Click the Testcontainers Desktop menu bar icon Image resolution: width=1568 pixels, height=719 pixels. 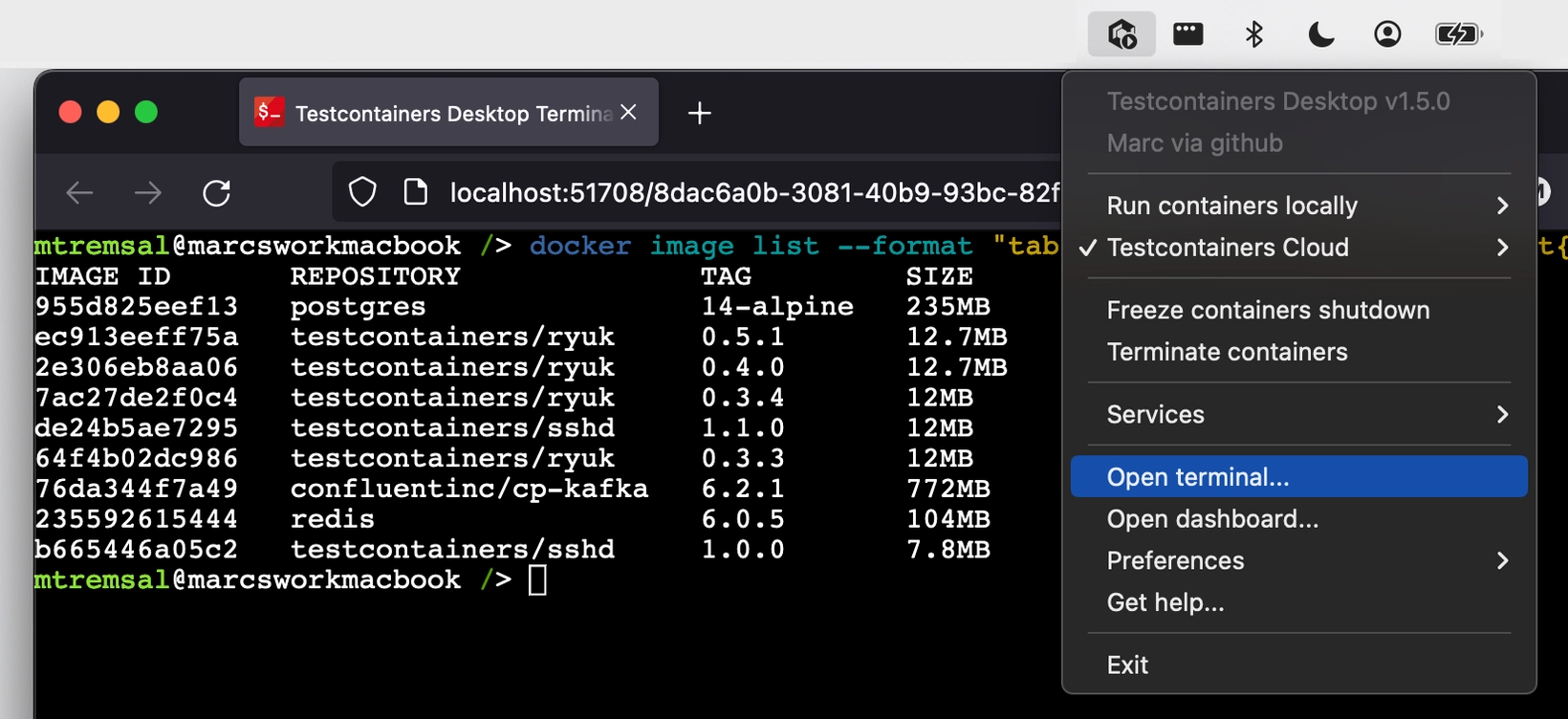1122,34
